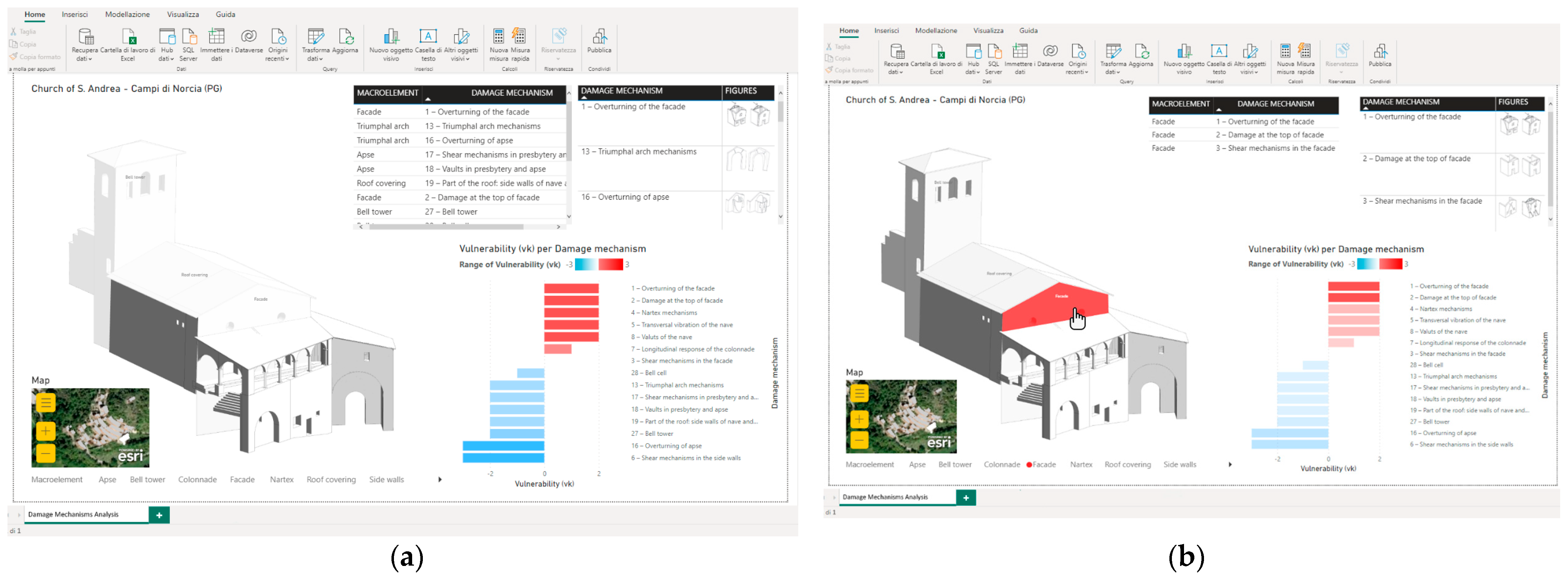This screenshot has width=1568, height=582.
Task: Switch to Modellazione ribbon tab in panel (a)
Action: [x=127, y=14]
